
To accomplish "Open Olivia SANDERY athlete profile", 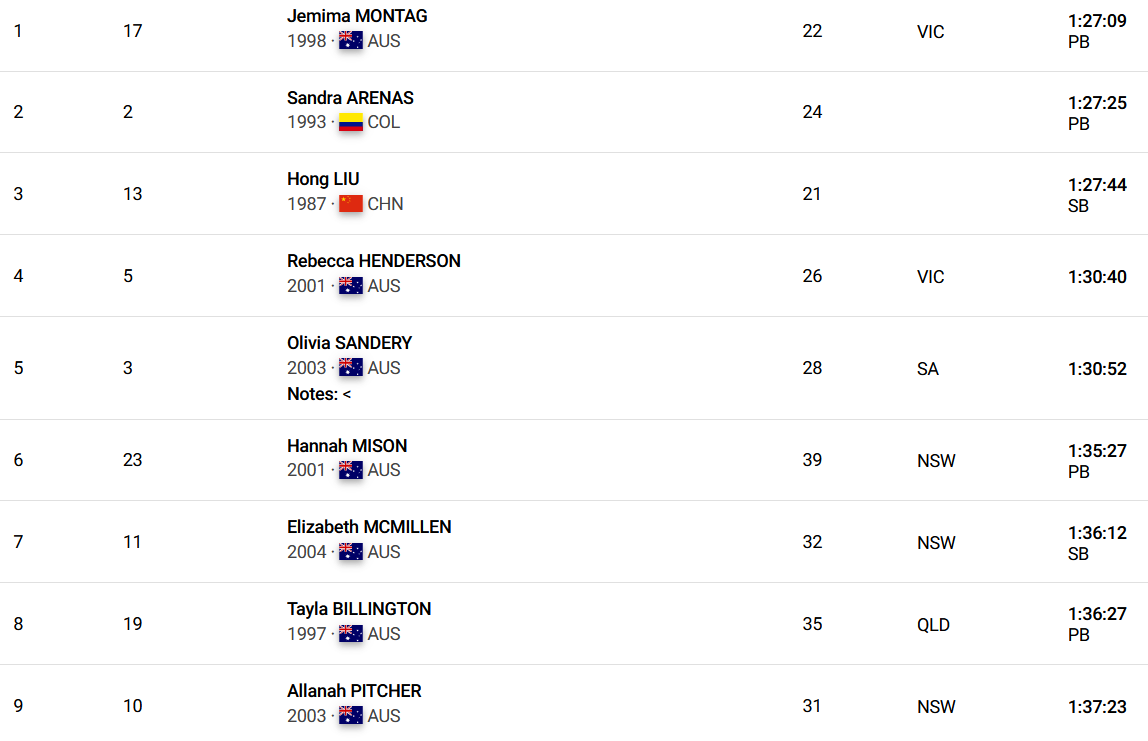I will coord(349,343).
